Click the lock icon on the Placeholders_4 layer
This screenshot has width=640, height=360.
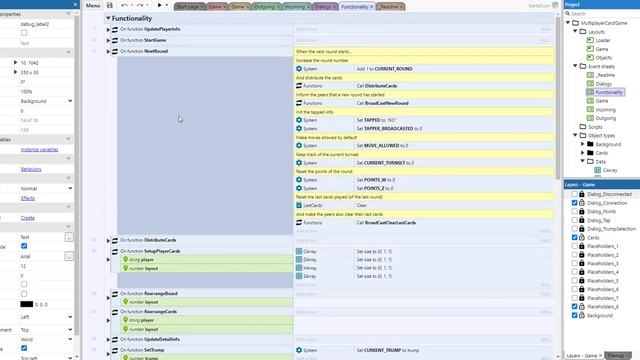pos(582,272)
